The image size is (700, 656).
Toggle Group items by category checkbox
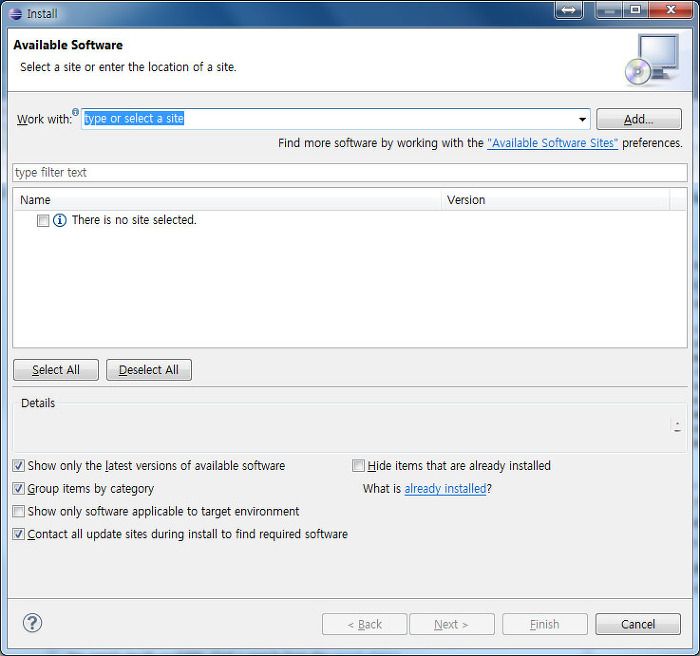[18, 489]
